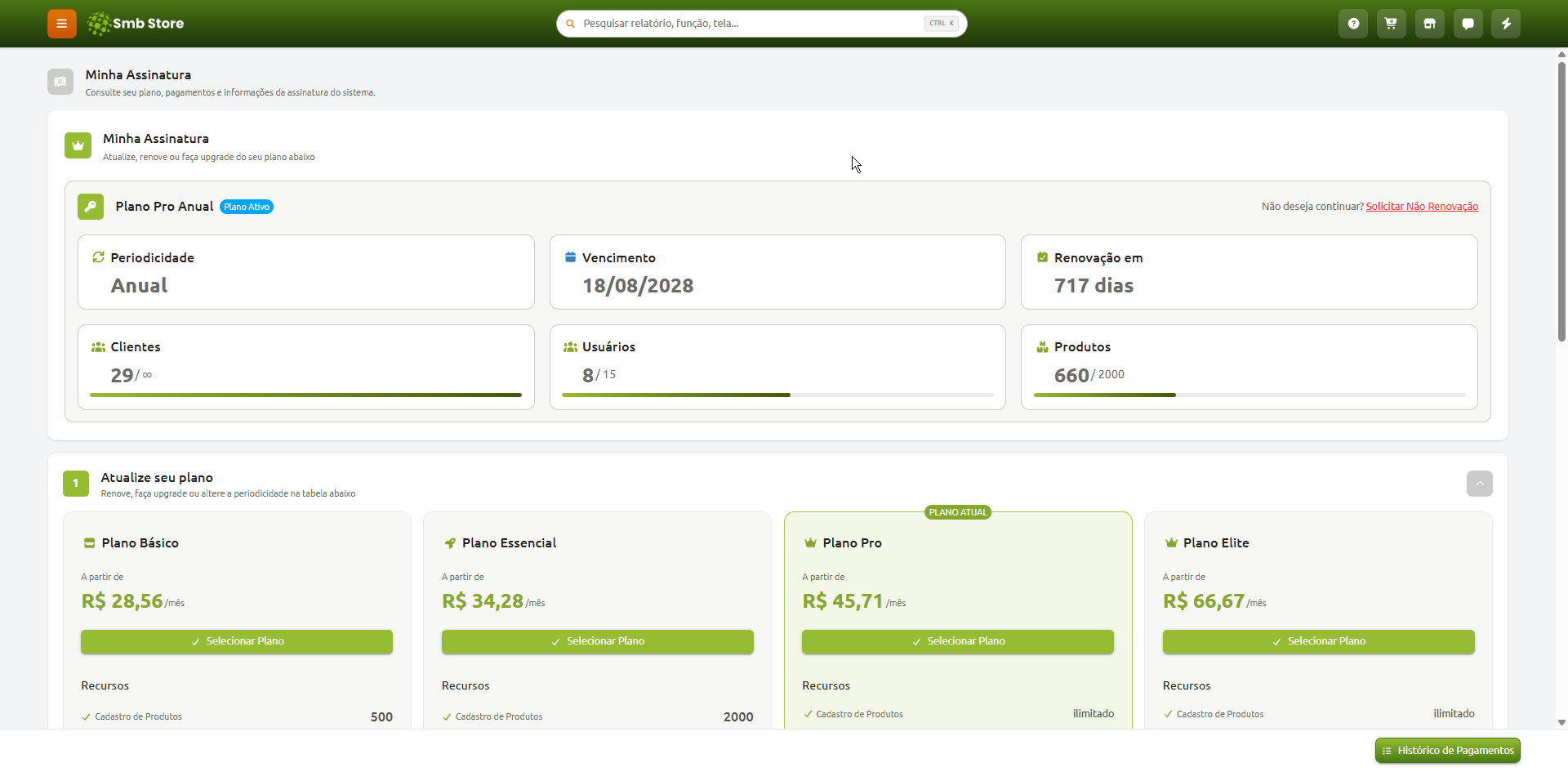Screen dimensions: 1568x772
Task: Select Plano Pro with Selecionar Plano
Action: point(958,641)
